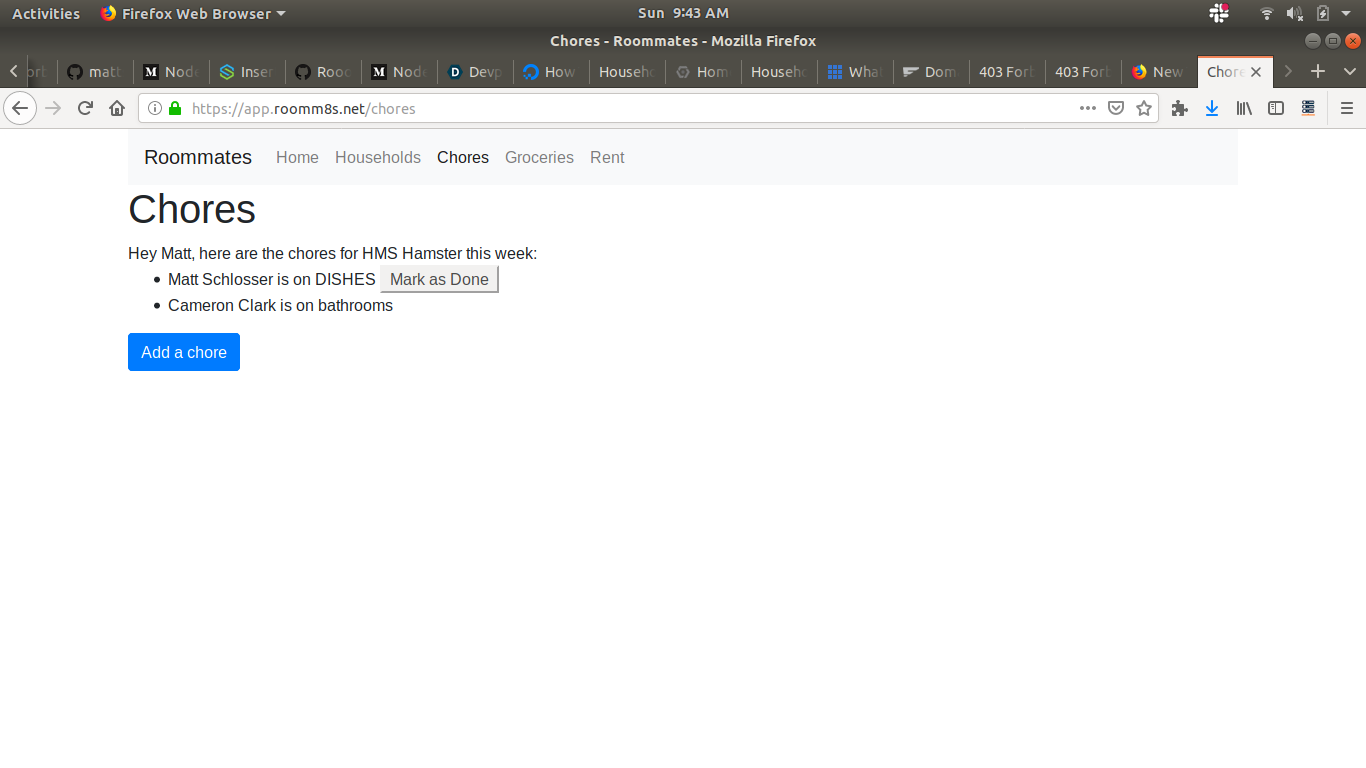The width and height of the screenshot is (1366, 768).
Task: Go back using the browser back arrow
Action: [x=20, y=108]
